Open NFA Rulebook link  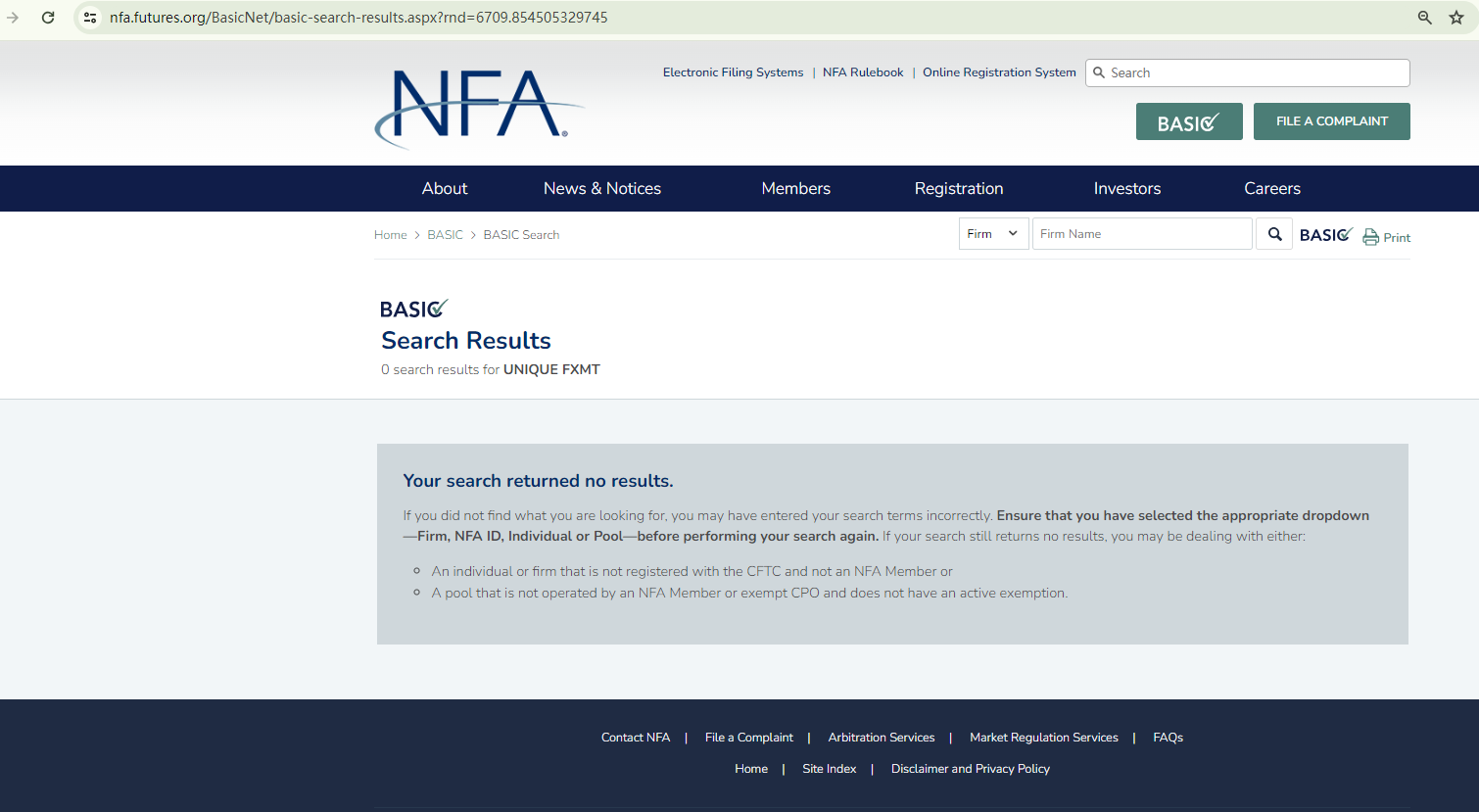click(863, 72)
